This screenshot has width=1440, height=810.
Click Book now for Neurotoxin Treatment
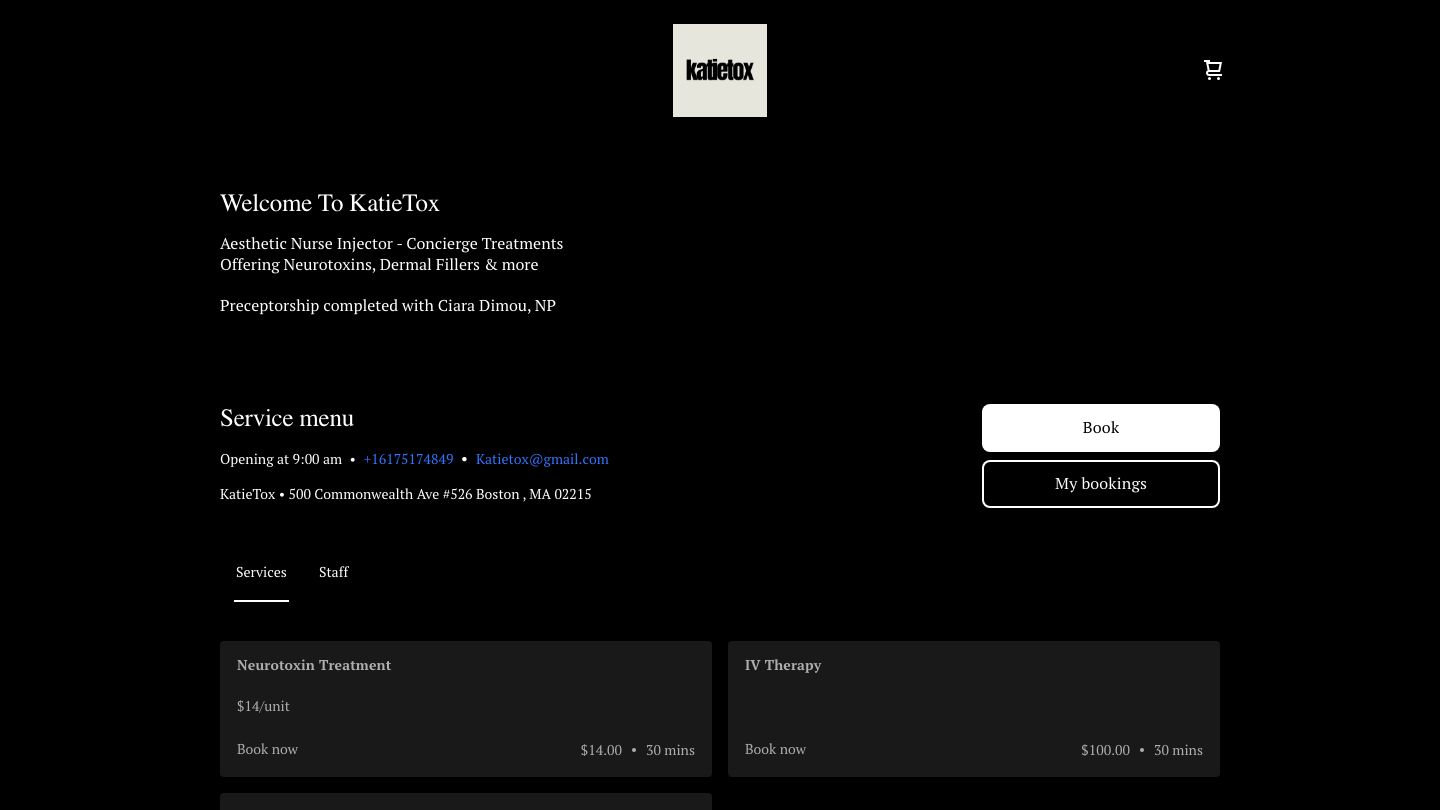[x=267, y=749]
